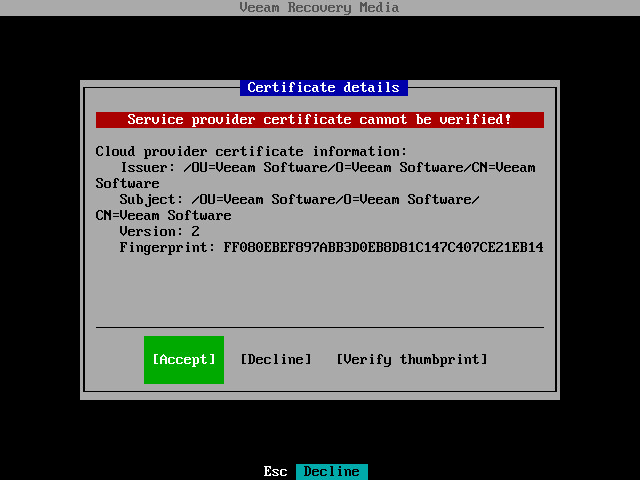The height and width of the screenshot is (480, 640).
Task: Click the Version: 2 line
Action: click(160, 231)
